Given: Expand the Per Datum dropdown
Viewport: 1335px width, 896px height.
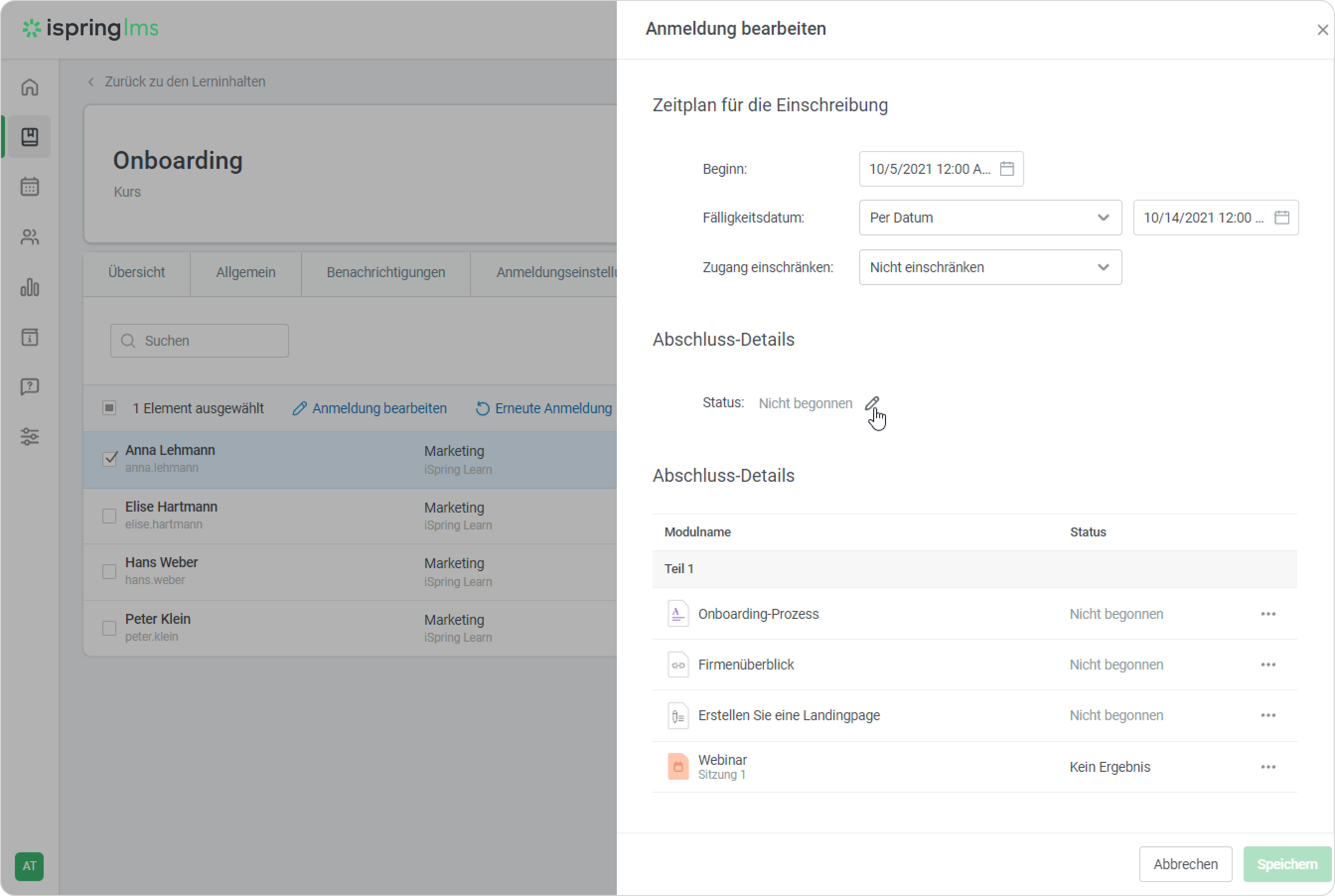Looking at the screenshot, I should (x=989, y=218).
